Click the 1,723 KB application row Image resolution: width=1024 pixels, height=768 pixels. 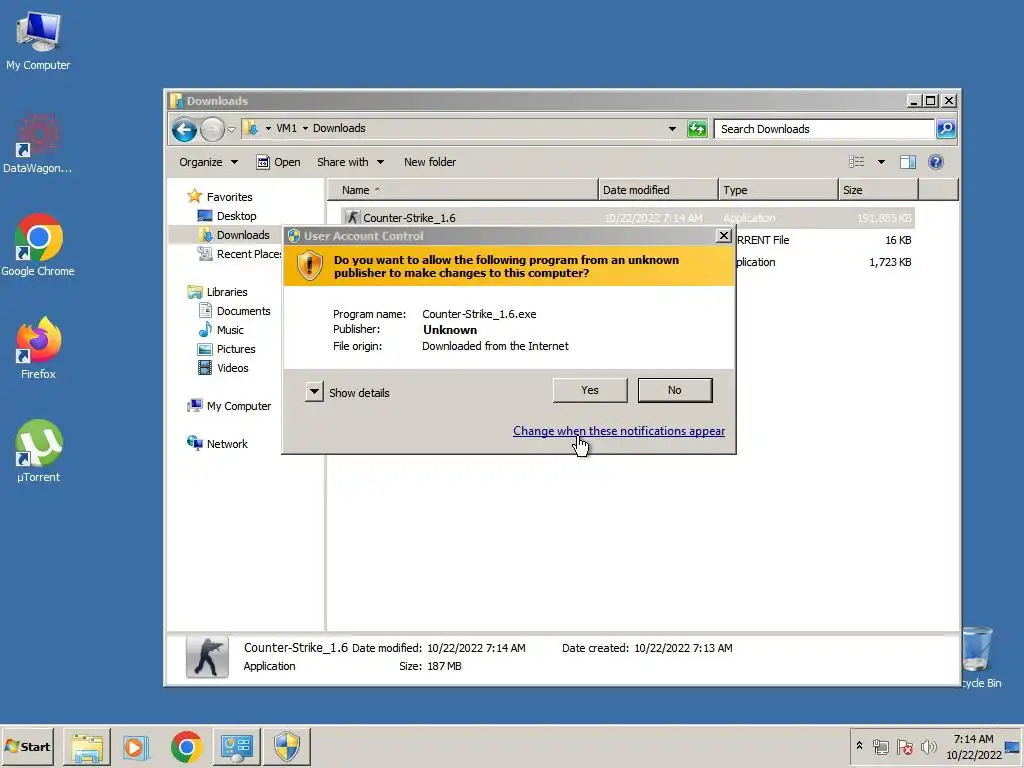click(825, 262)
